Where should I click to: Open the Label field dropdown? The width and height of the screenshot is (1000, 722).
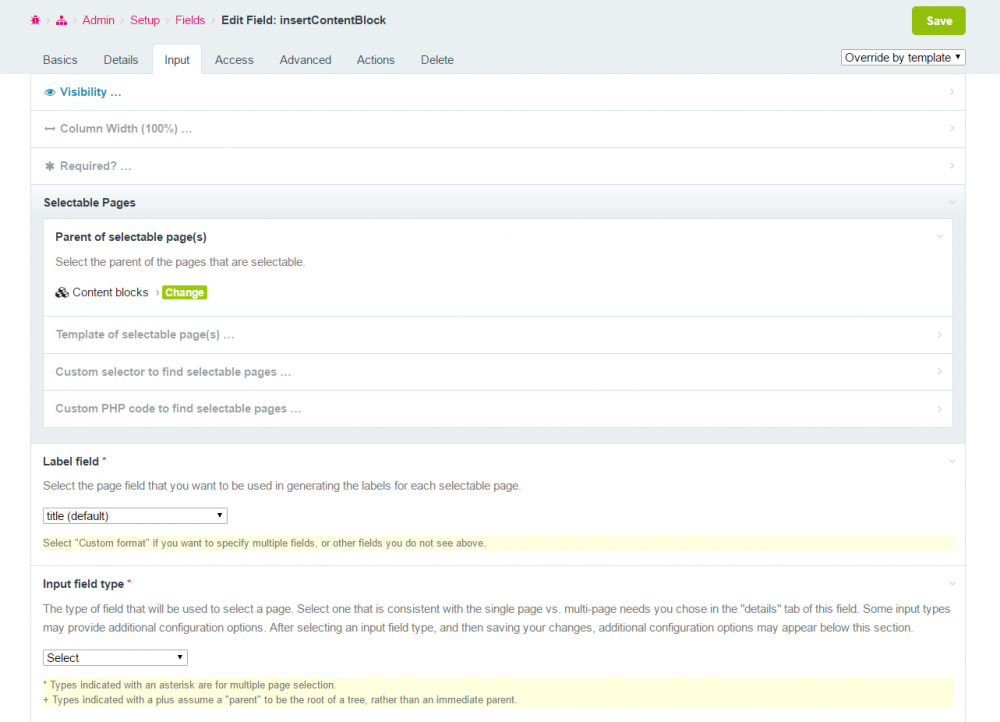(135, 516)
